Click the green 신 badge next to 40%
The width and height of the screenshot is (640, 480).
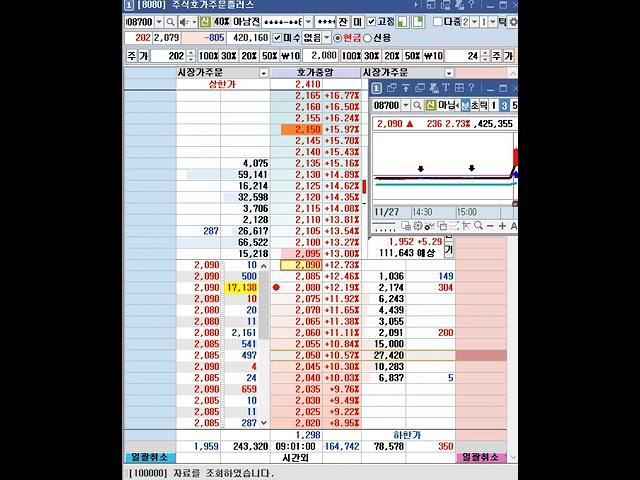(205, 22)
